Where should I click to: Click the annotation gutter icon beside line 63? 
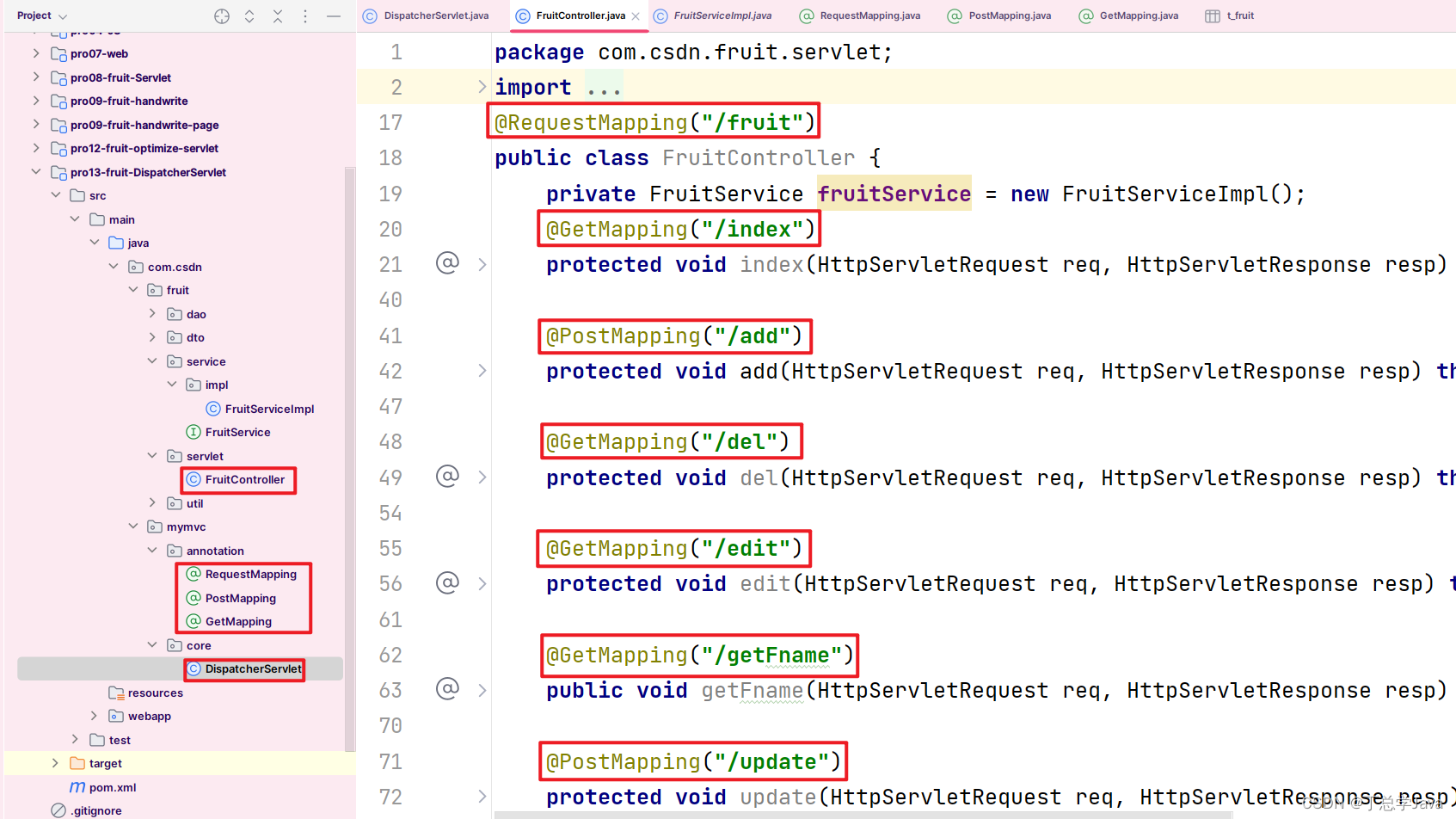pos(447,689)
